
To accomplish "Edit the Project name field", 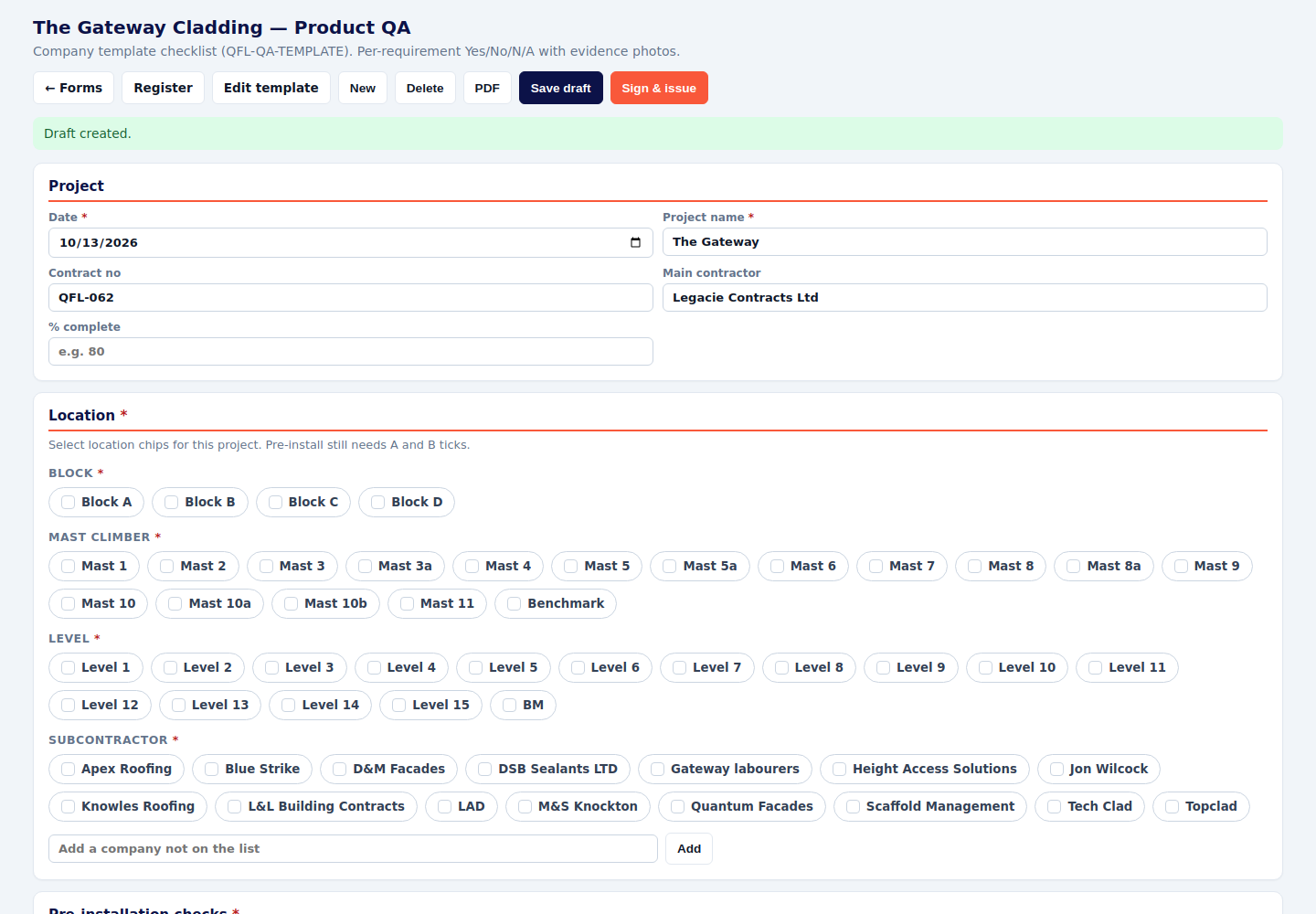I will coord(965,242).
